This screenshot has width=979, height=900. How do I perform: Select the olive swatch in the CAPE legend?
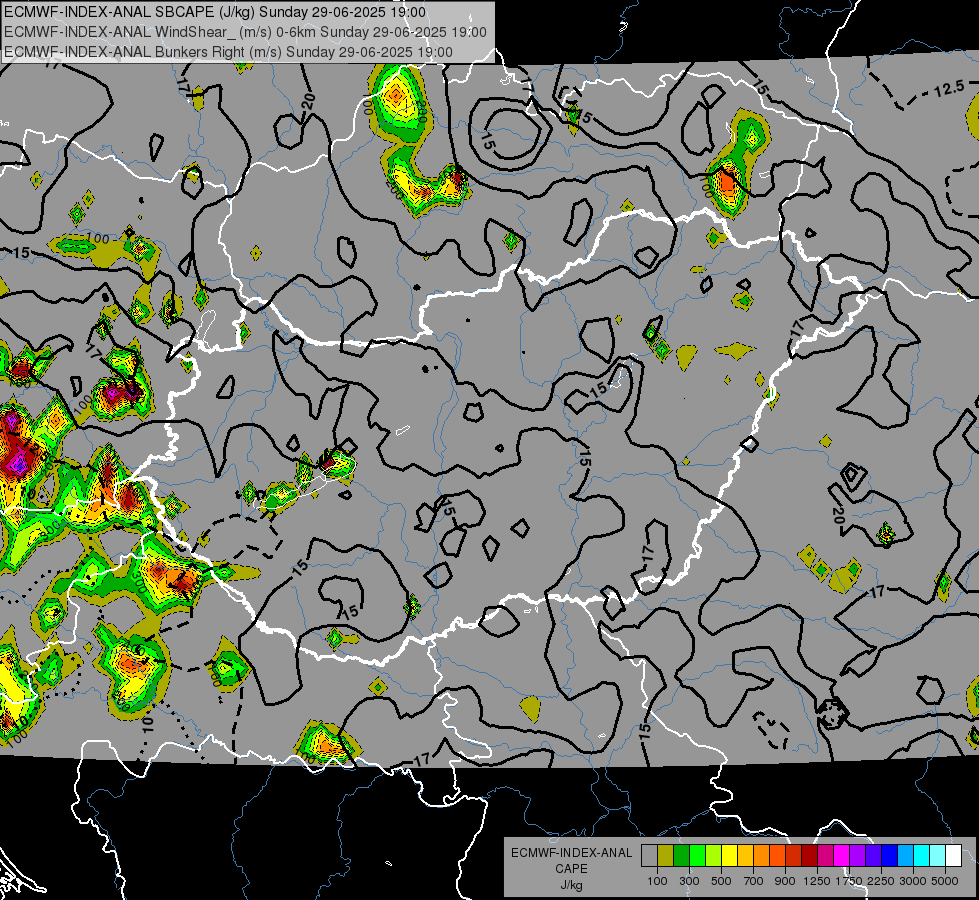click(x=666, y=856)
